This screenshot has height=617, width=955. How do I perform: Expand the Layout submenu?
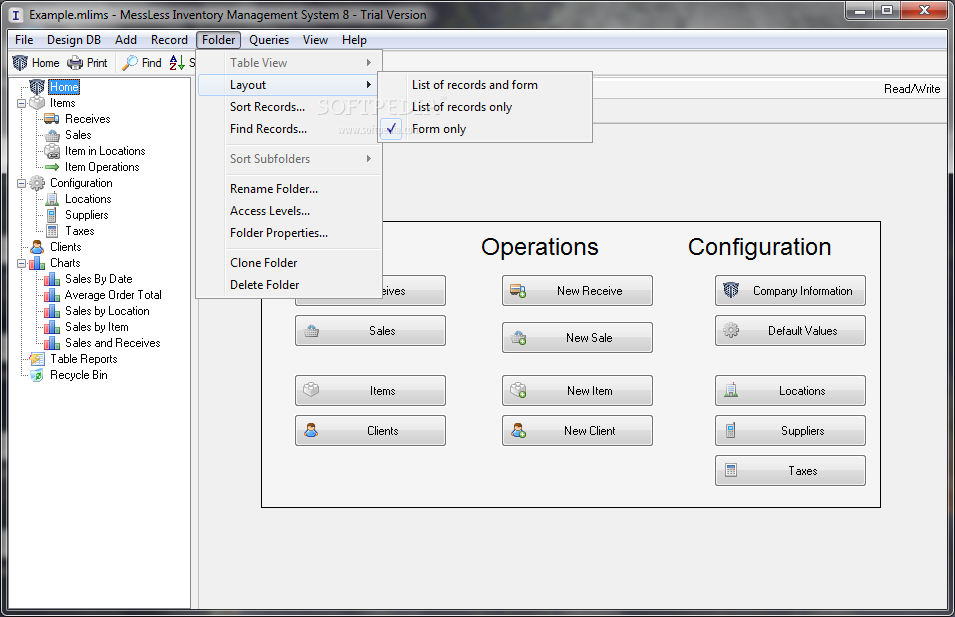(290, 85)
